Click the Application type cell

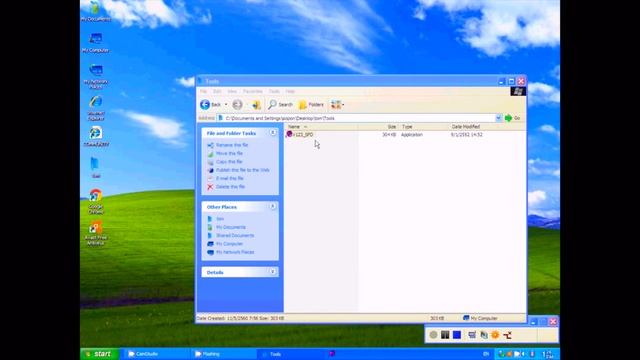coord(411,134)
